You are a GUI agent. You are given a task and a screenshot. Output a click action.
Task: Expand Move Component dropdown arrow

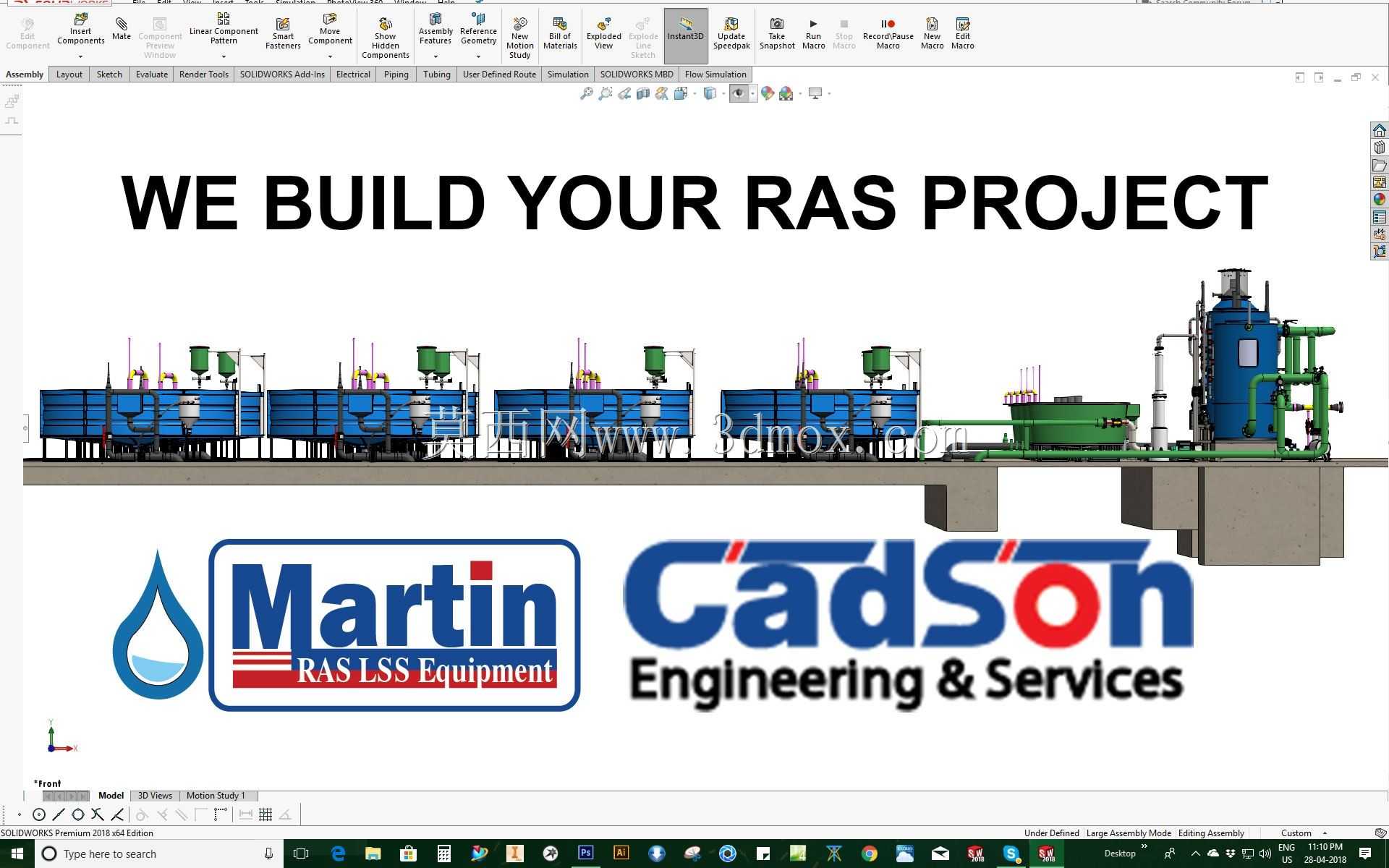tap(330, 56)
